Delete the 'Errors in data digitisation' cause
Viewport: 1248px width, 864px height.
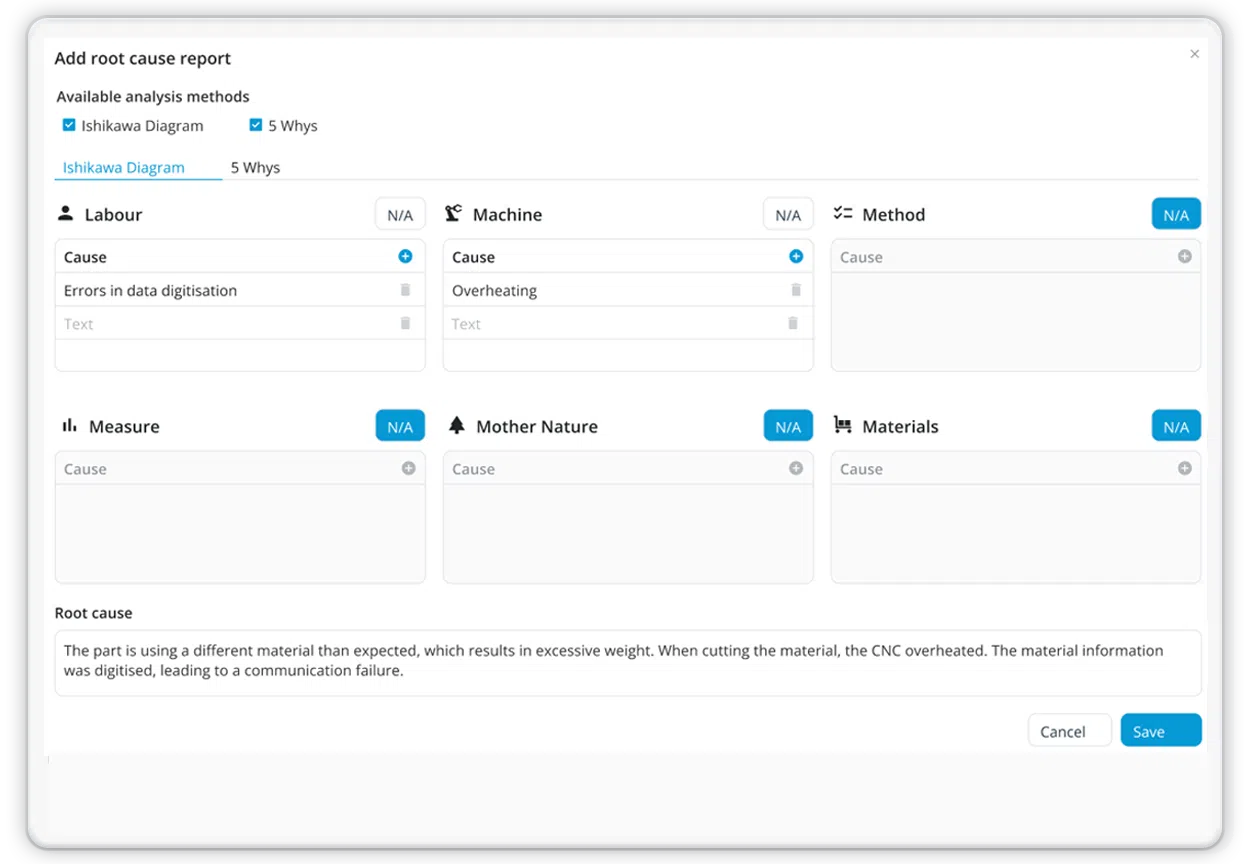(x=405, y=290)
